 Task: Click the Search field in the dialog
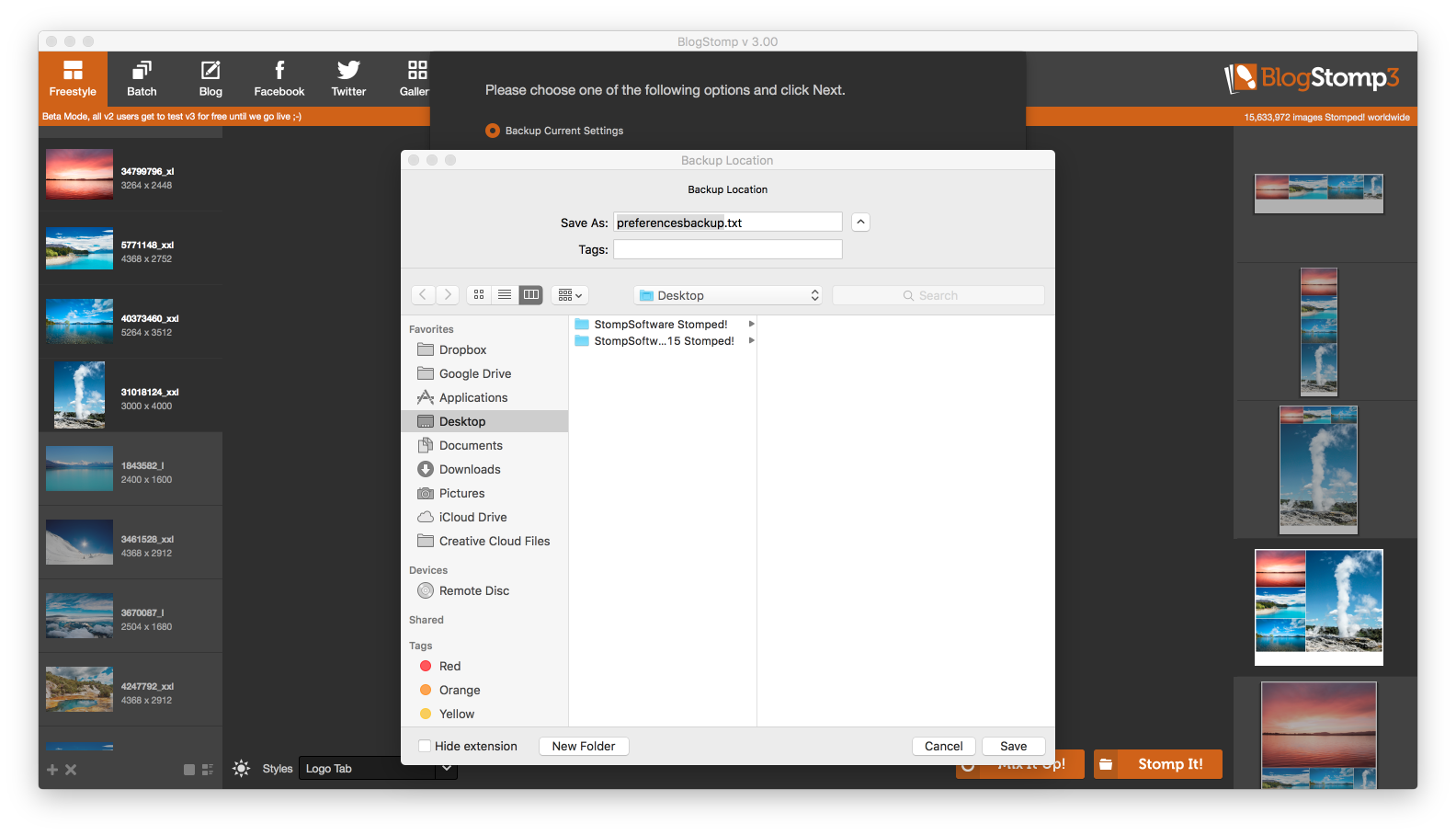[x=938, y=295]
